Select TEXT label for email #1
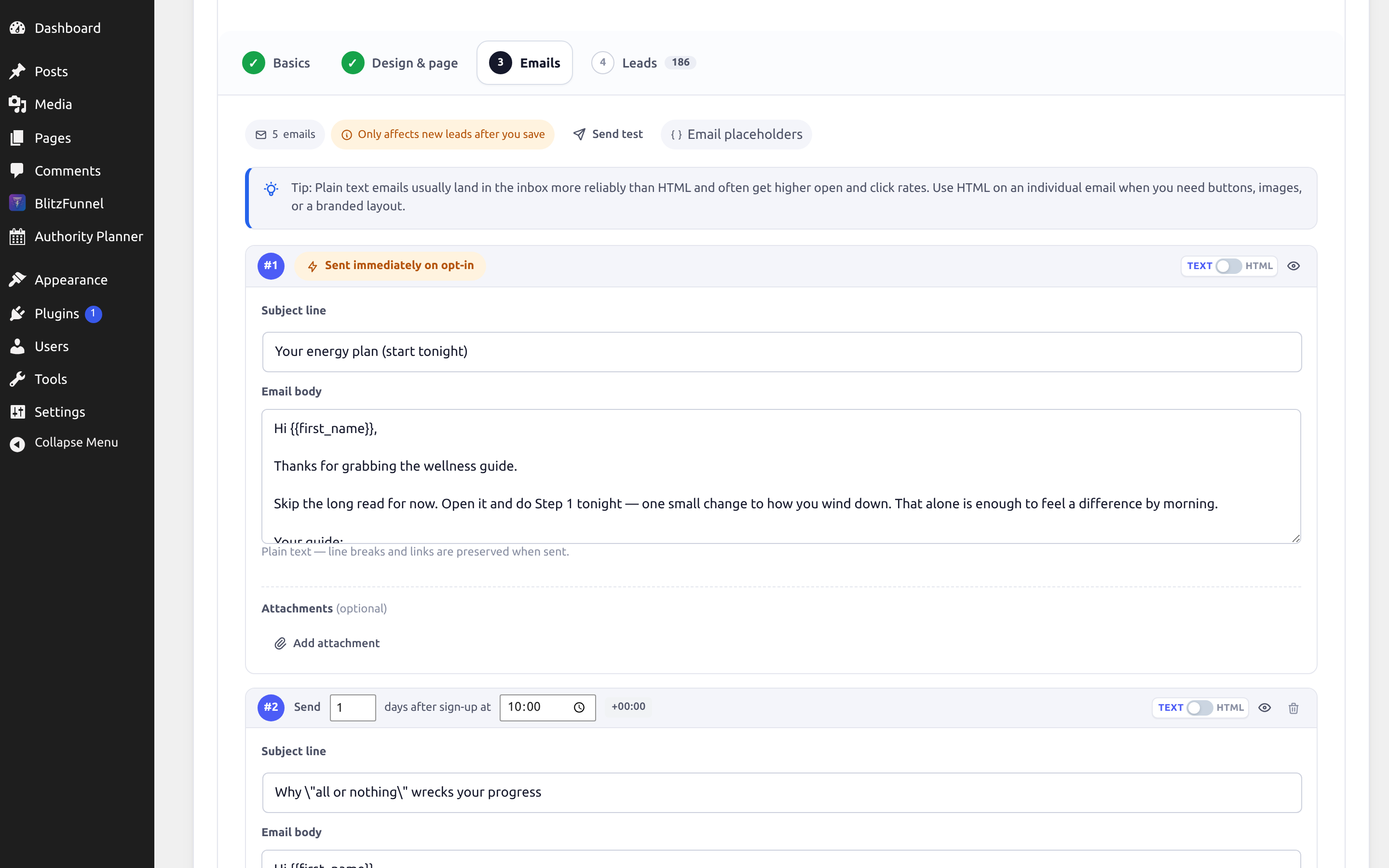 pos(1199,266)
